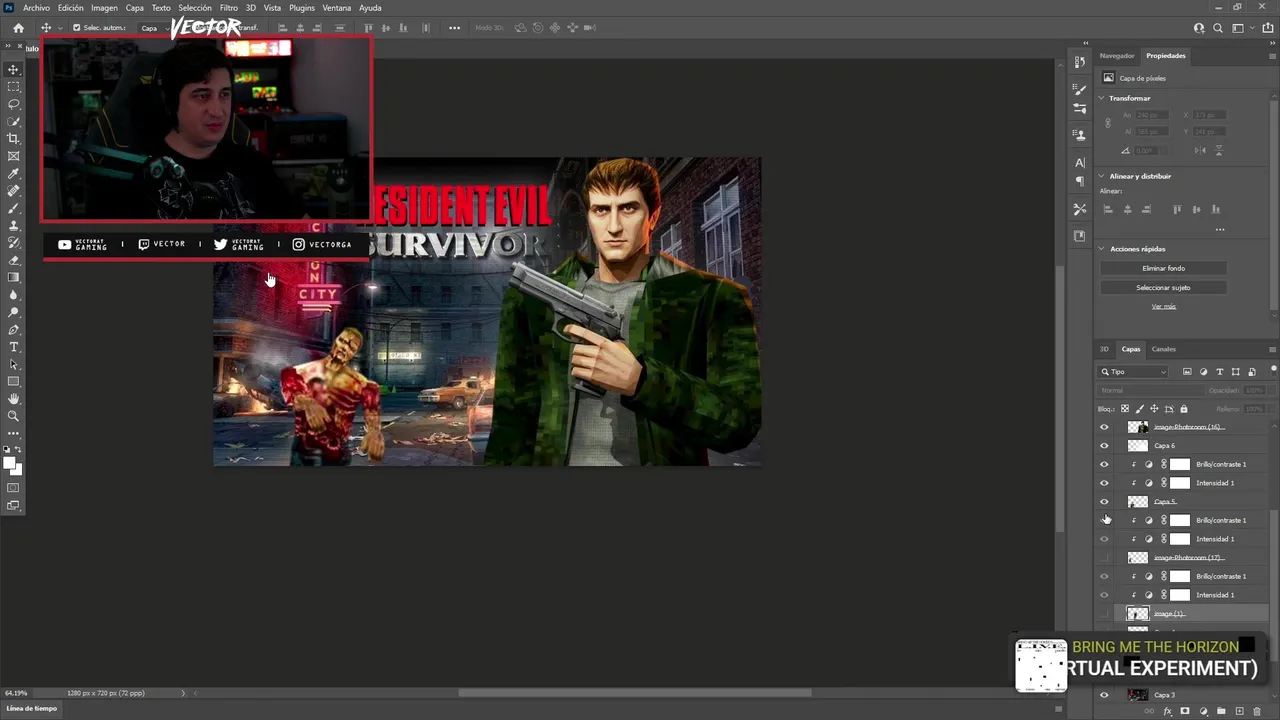
Task: Open the Tipo layer filter dropdown
Action: (x=1134, y=372)
